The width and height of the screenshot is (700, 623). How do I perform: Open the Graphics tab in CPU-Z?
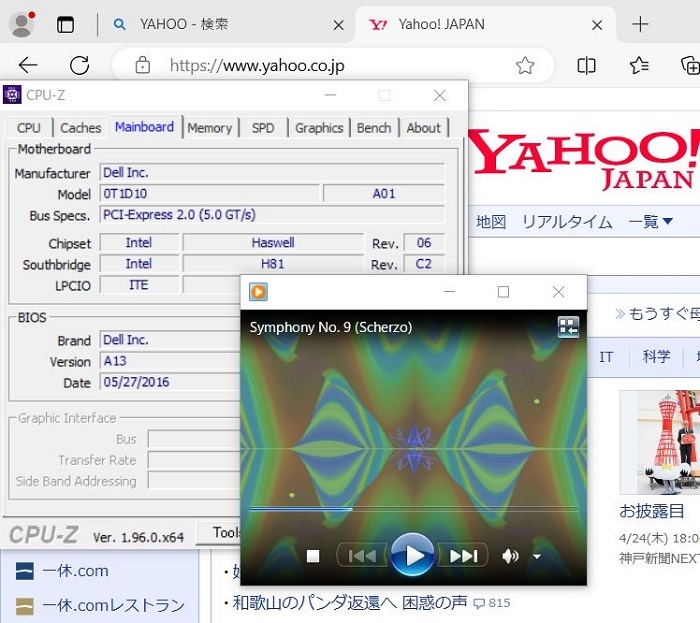pos(319,128)
